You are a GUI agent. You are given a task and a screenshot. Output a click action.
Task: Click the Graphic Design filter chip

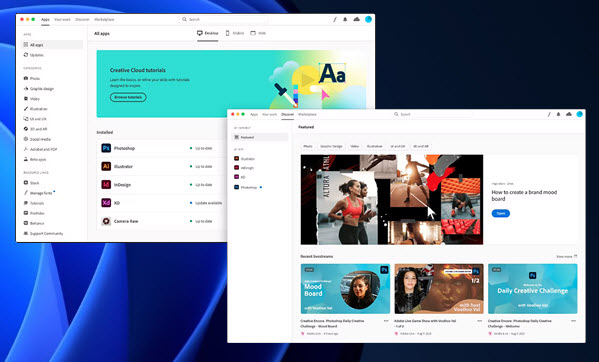pyautogui.click(x=331, y=146)
